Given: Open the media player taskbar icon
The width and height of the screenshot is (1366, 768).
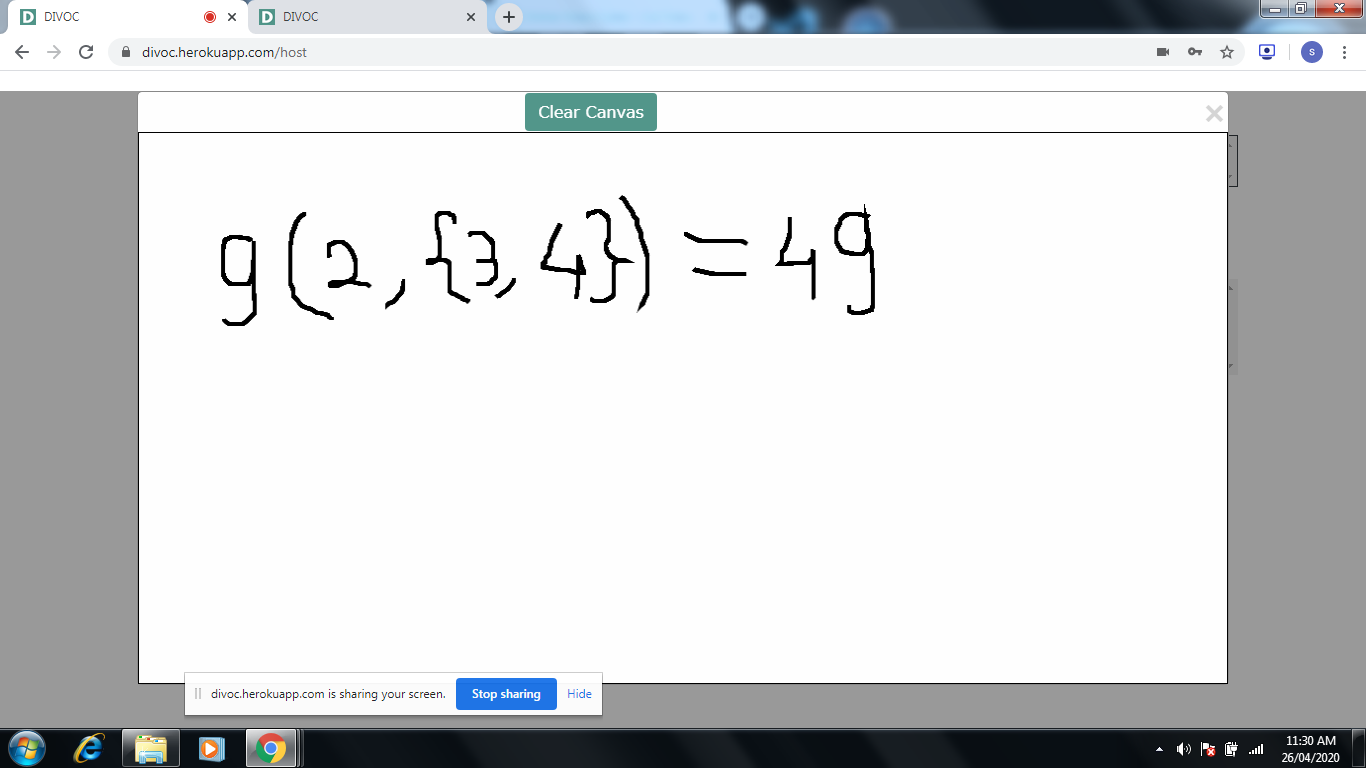Looking at the screenshot, I should point(211,748).
